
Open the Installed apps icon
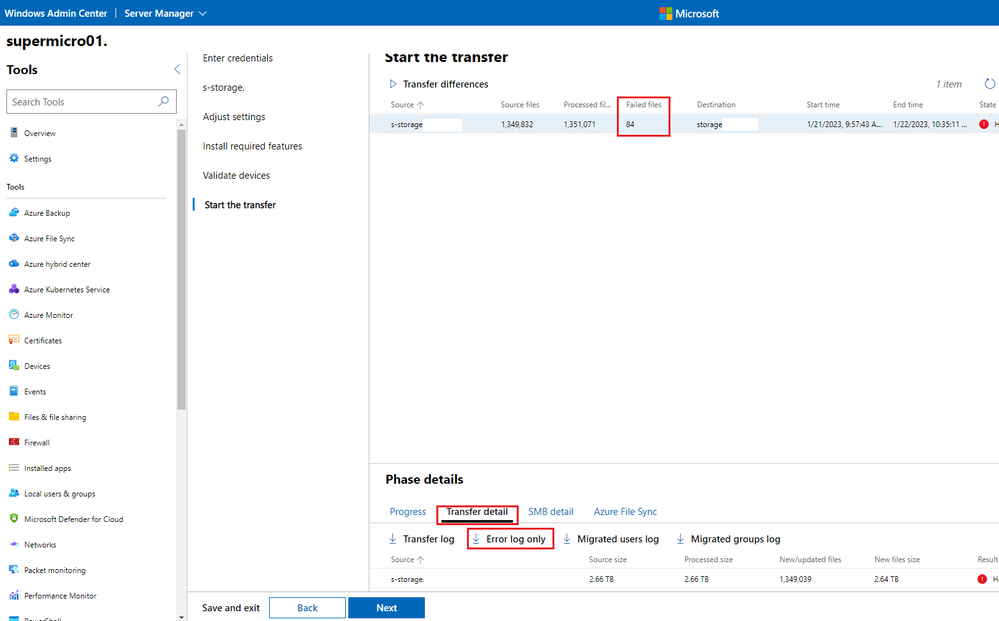(x=14, y=468)
